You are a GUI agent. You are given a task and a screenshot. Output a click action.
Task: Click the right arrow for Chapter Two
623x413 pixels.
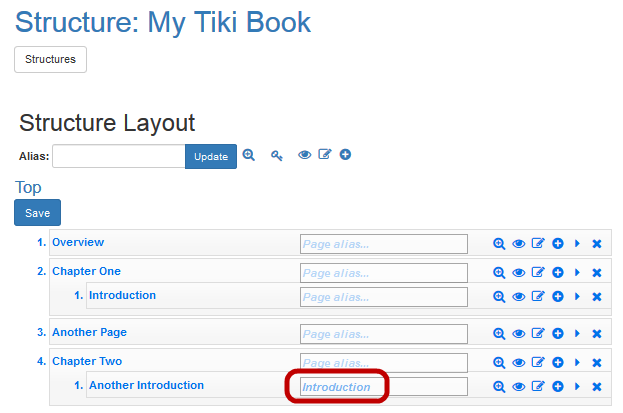578,362
